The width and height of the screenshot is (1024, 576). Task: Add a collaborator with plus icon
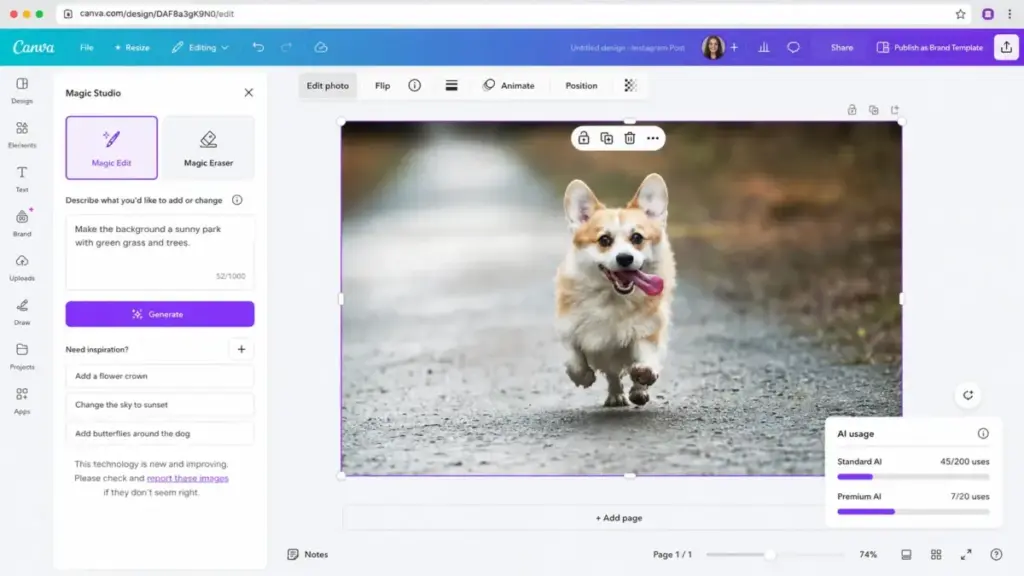pyautogui.click(x=734, y=47)
